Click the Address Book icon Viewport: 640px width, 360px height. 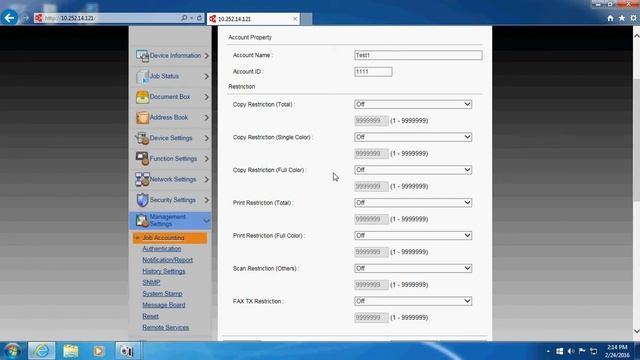pos(142,118)
